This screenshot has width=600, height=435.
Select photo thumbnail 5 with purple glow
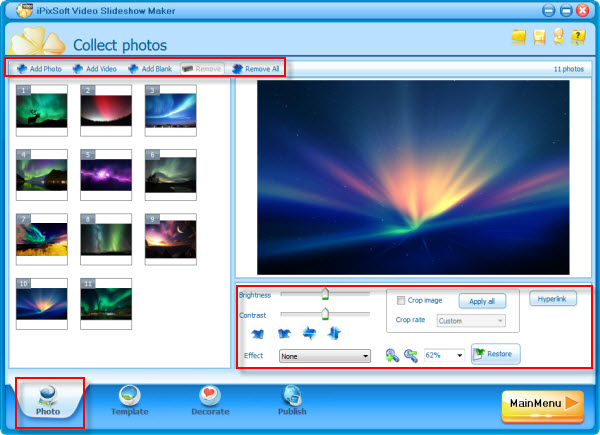(106, 175)
